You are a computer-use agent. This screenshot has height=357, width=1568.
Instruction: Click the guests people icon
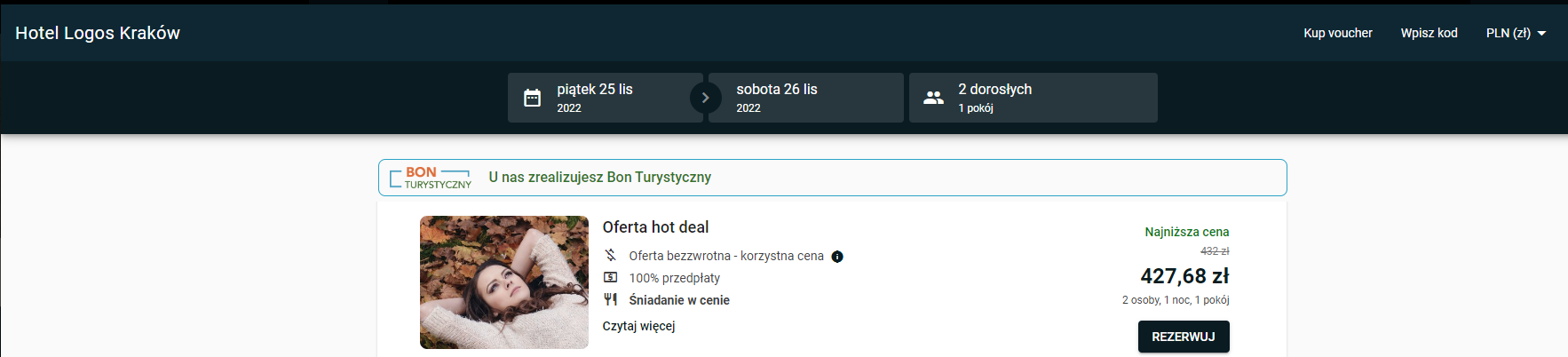933,98
